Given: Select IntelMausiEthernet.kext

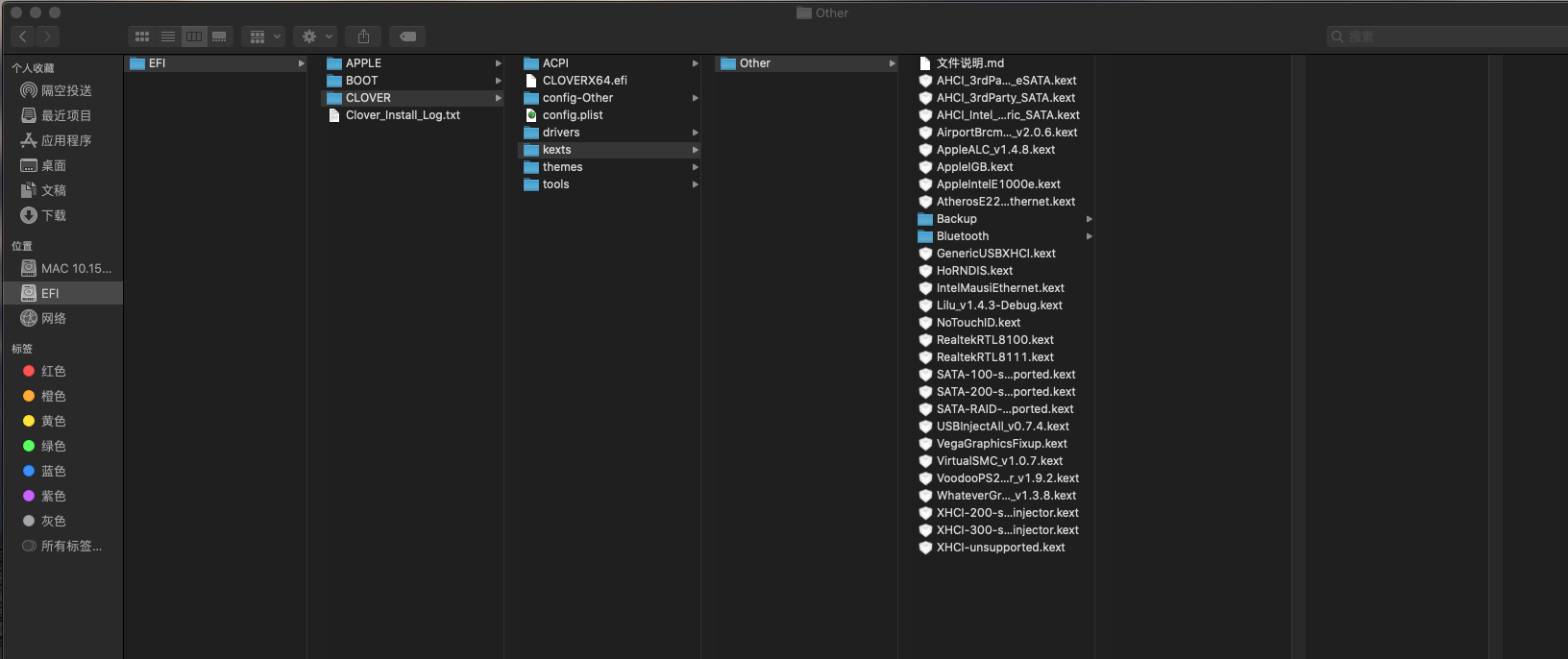Looking at the screenshot, I should click(x=1003, y=288).
